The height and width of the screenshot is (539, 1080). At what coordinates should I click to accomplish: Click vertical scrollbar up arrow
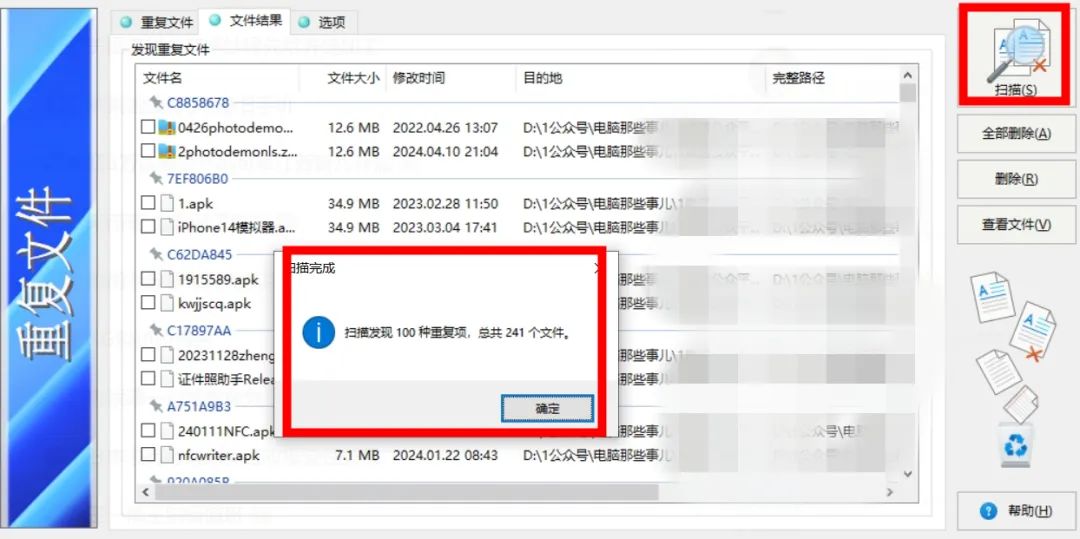908,75
